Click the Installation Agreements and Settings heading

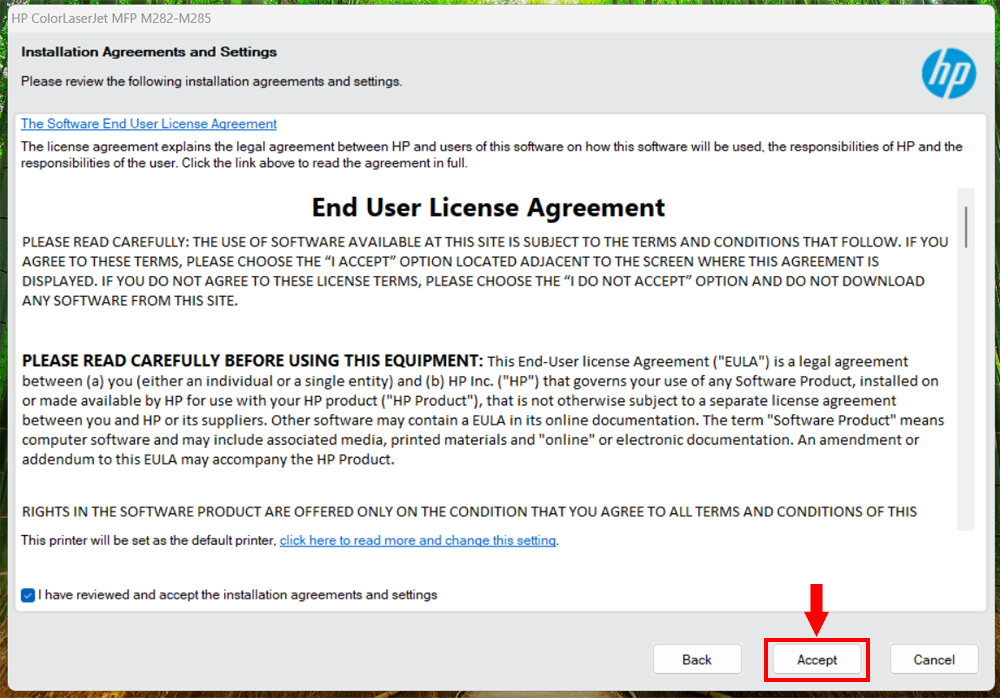click(149, 52)
